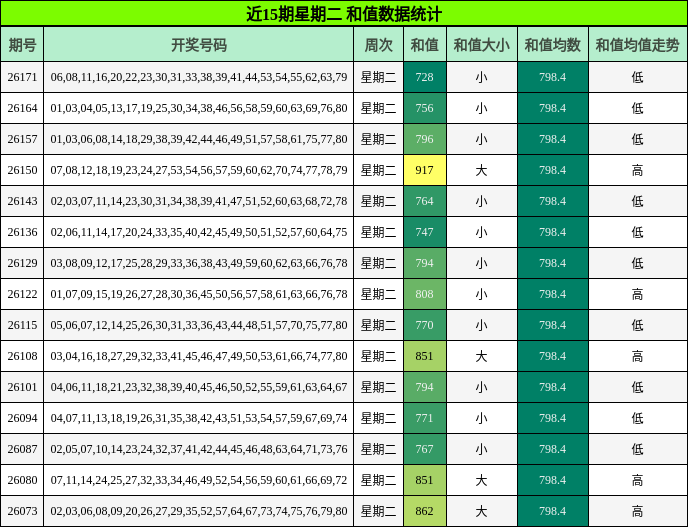Select issue number 26143
688x527 pixels.
click(22, 201)
